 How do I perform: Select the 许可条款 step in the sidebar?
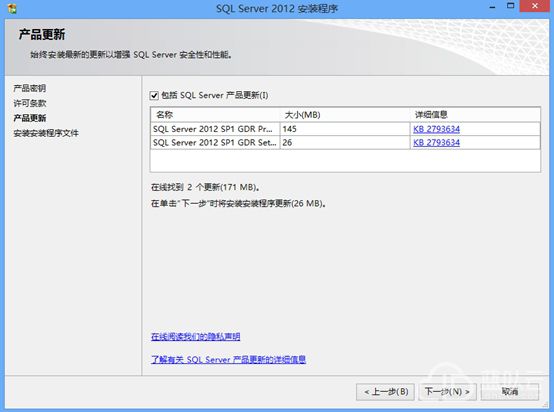30,103
